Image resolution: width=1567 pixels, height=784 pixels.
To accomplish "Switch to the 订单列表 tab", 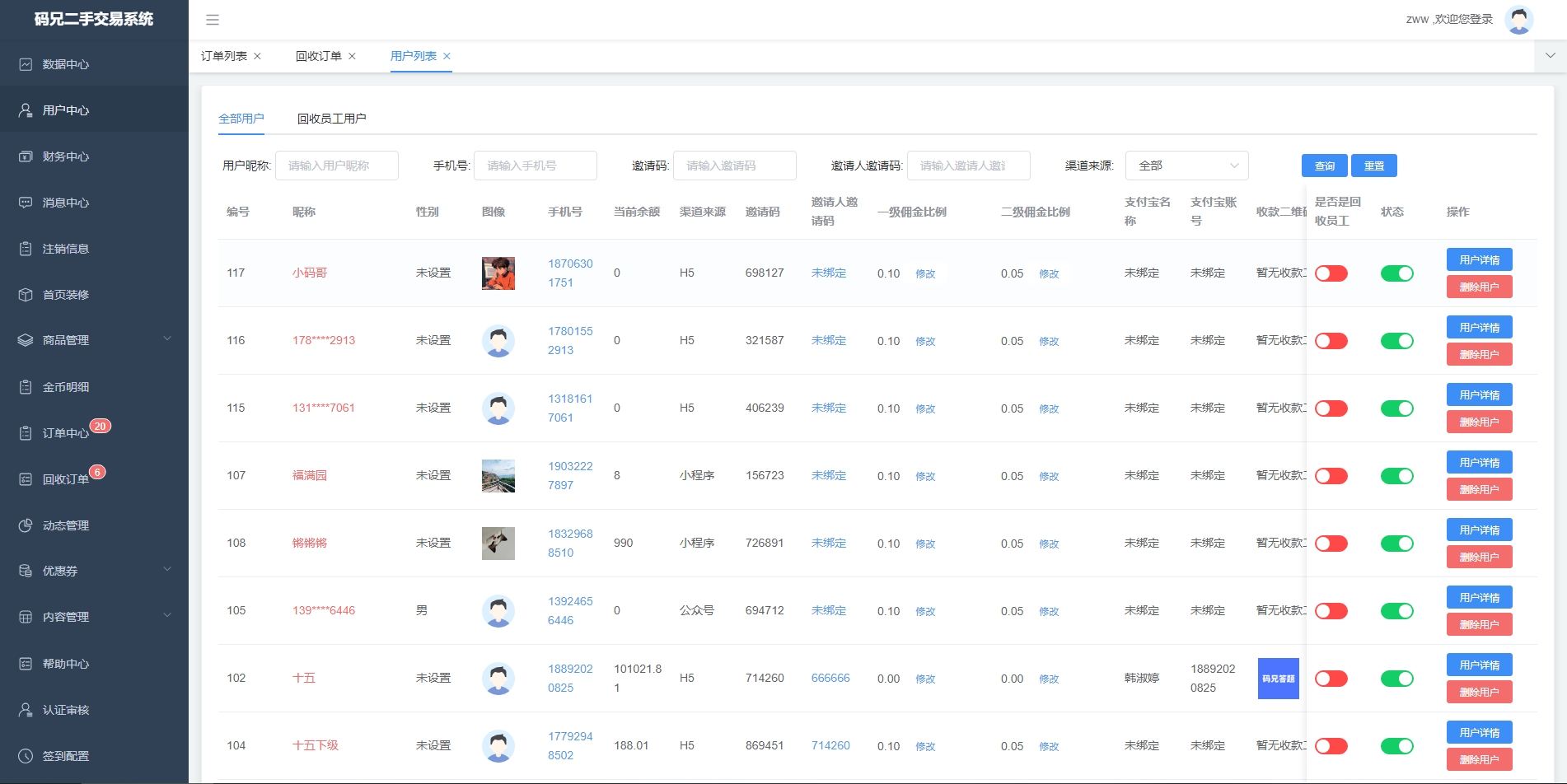I will [224, 56].
